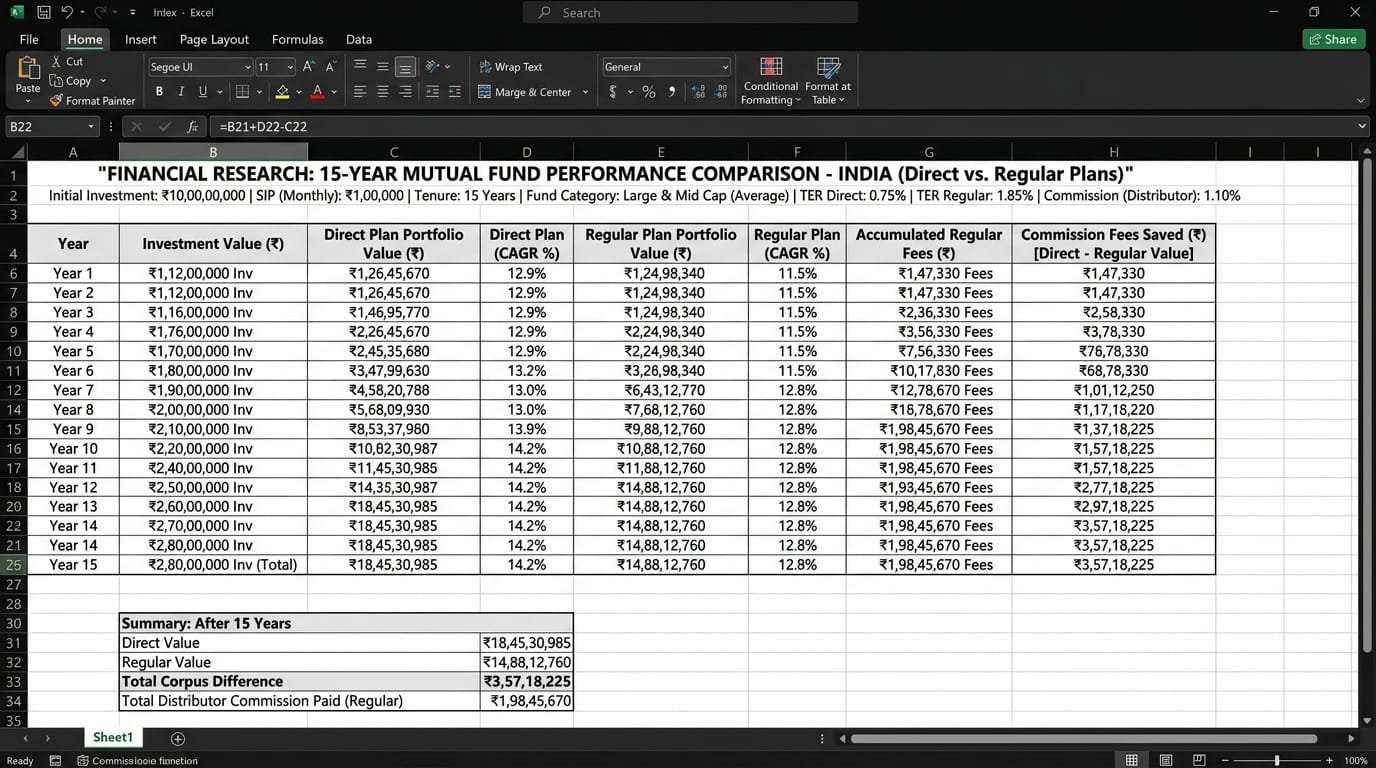Screen dimensions: 1376x768
Task: Click the Fill Color yellow swatch
Action: pyautogui.click(x=282, y=92)
